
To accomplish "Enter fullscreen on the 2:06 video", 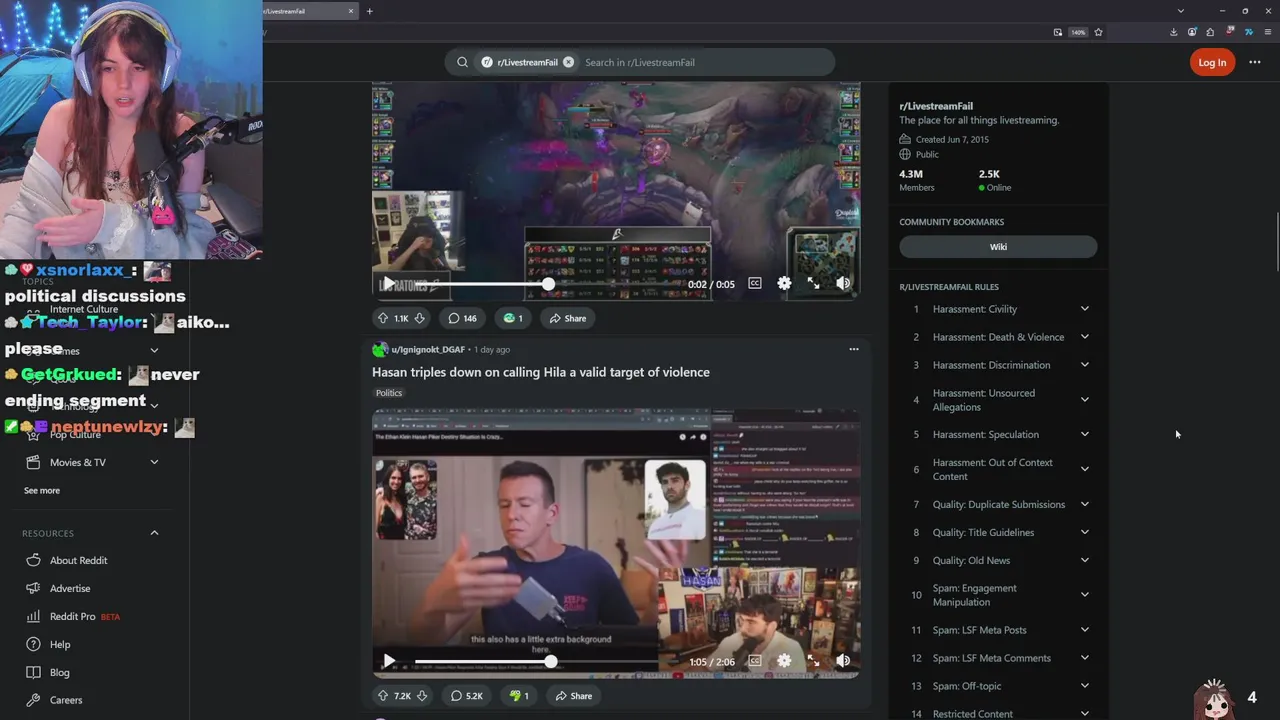I will [x=814, y=661].
